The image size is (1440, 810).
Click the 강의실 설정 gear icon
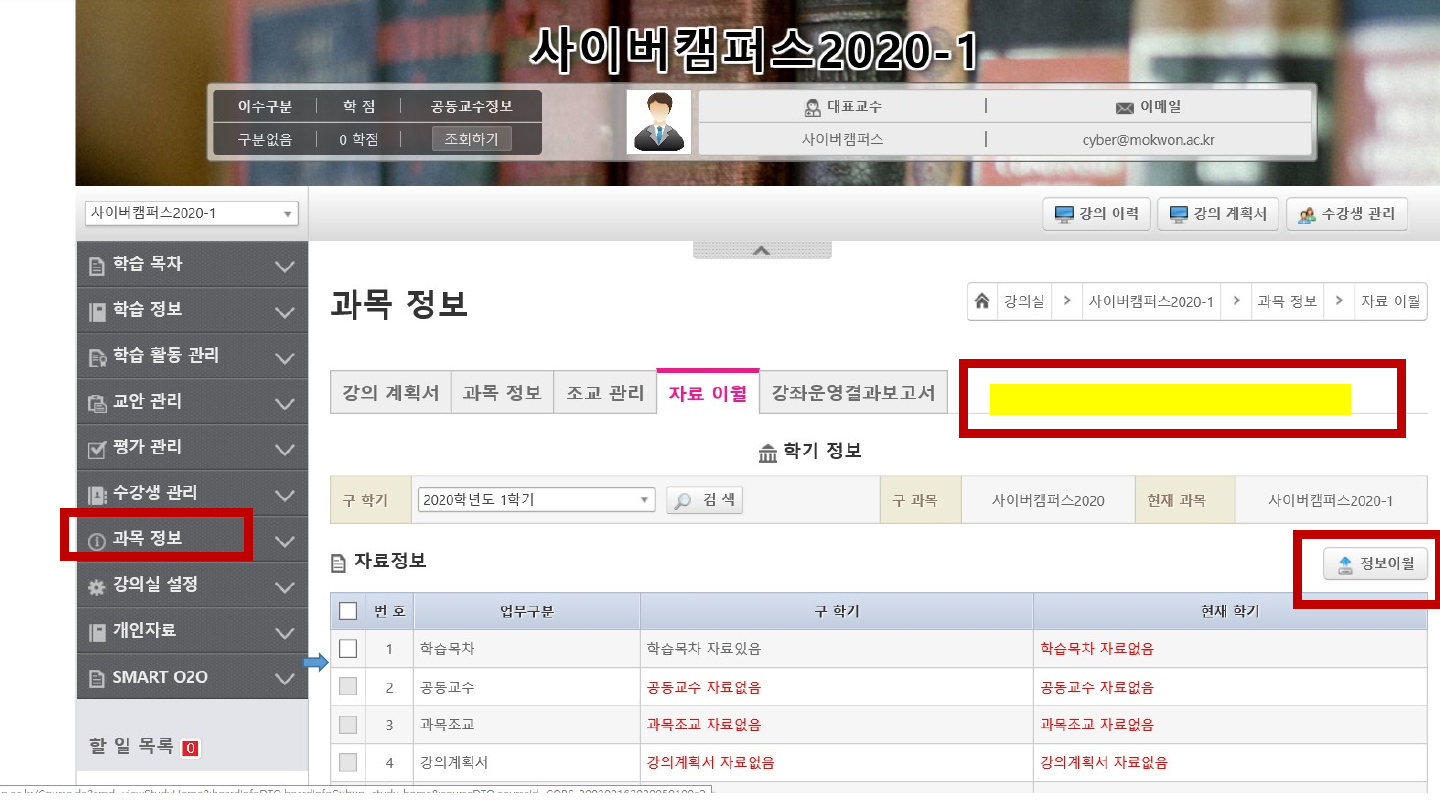(x=97, y=586)
